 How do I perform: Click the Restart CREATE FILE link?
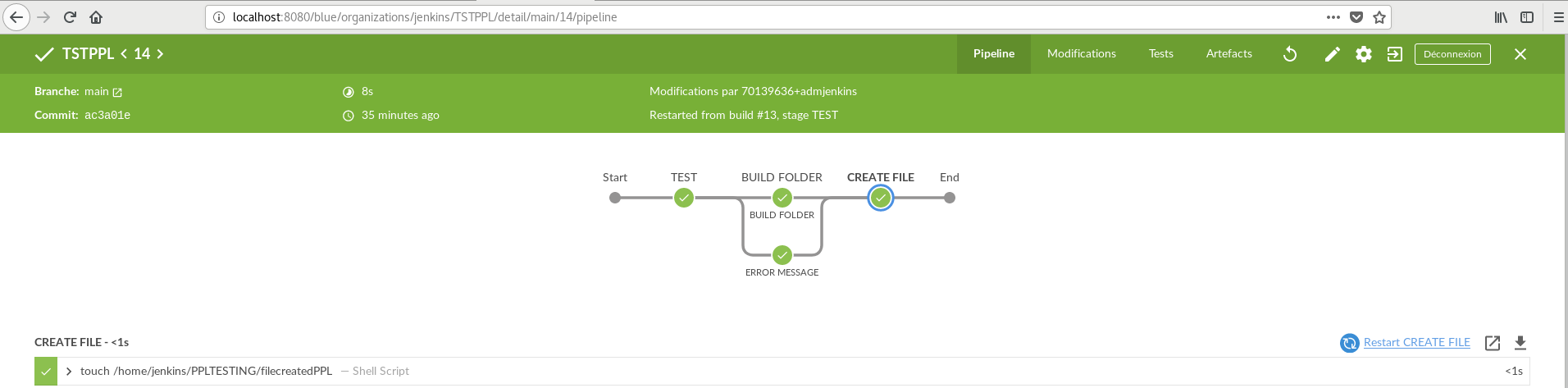click(x=1416, y=343)
